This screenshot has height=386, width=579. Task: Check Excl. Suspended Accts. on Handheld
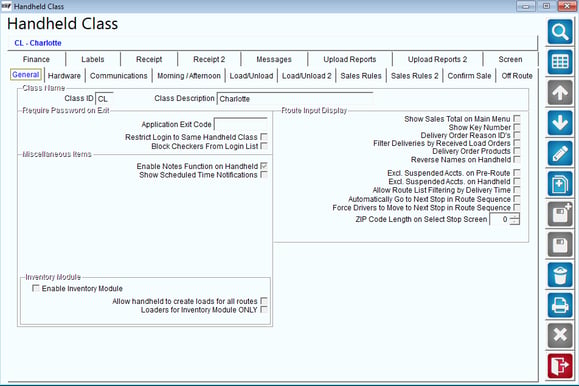(x=517, y=181)
